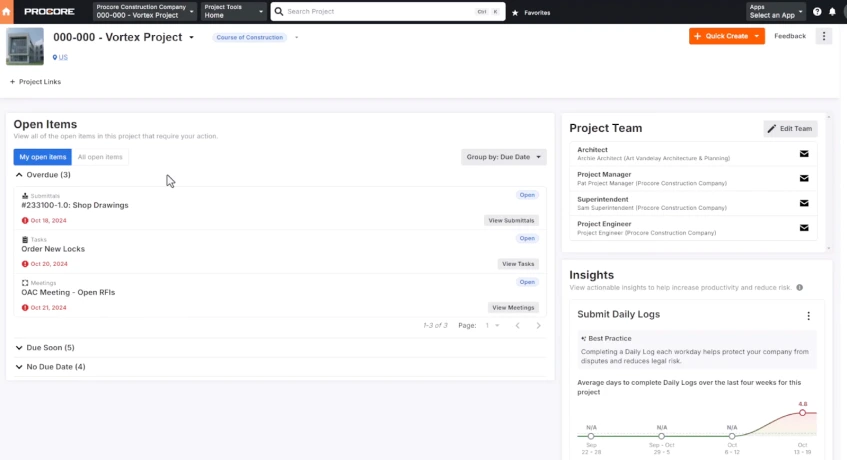847x460 pixels.
Task: Click the plus icon for Project Links
Action: click(x=12, y=82)
